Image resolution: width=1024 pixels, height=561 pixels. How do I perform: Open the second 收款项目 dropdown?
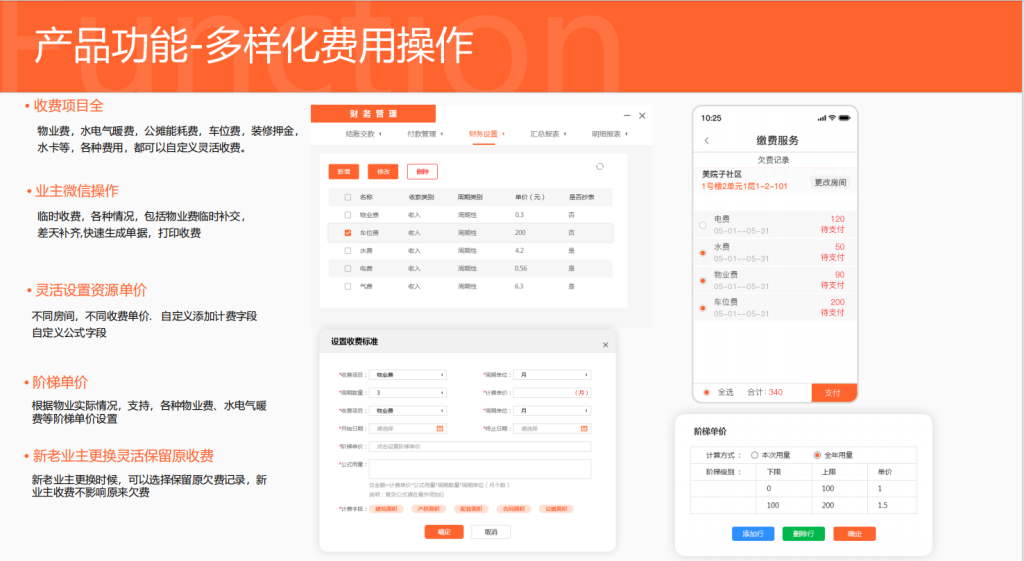[x=408, y=411]
